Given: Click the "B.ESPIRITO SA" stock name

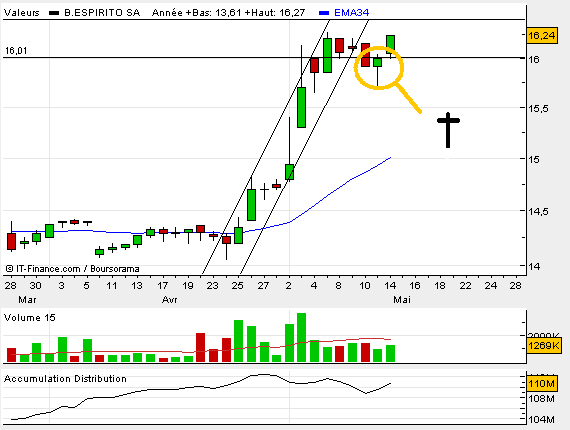Looking at the screenshot, I should click(102, 13).
